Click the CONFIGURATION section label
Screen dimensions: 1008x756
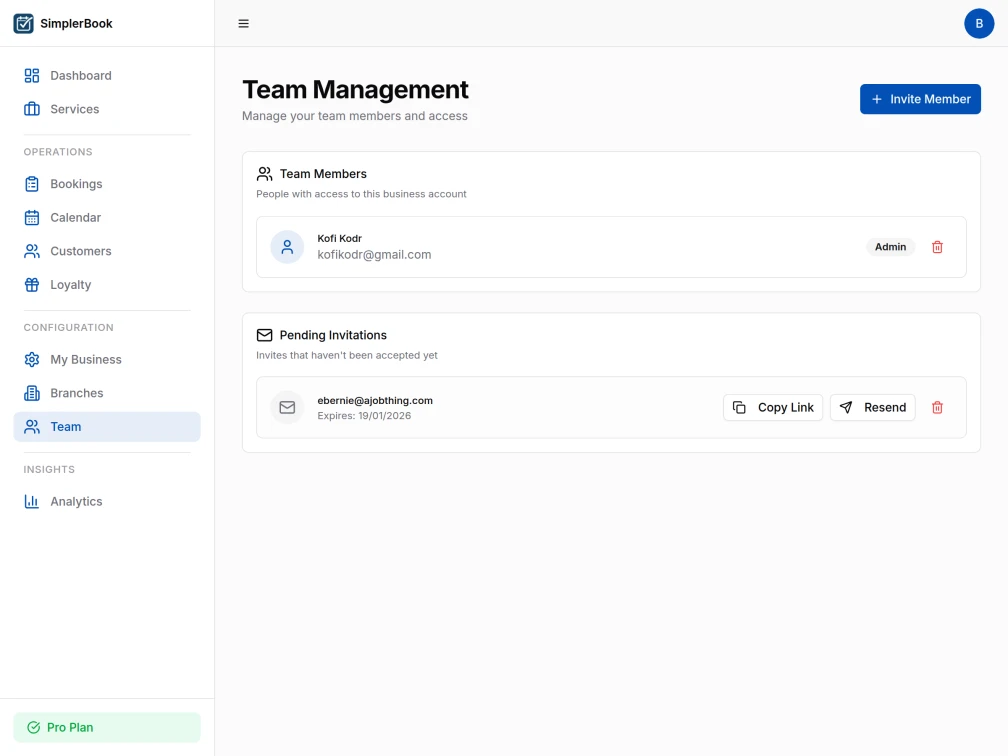pos(69,328)
